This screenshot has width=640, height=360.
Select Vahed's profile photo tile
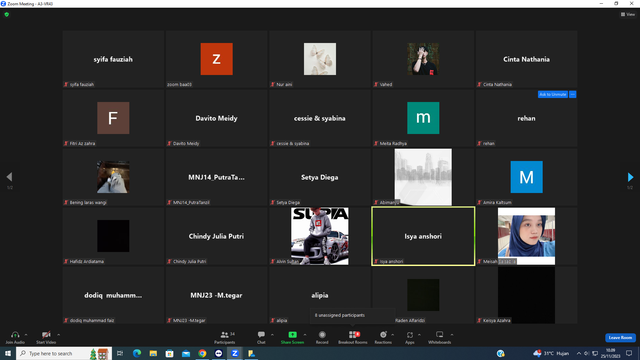click(423, 59)
